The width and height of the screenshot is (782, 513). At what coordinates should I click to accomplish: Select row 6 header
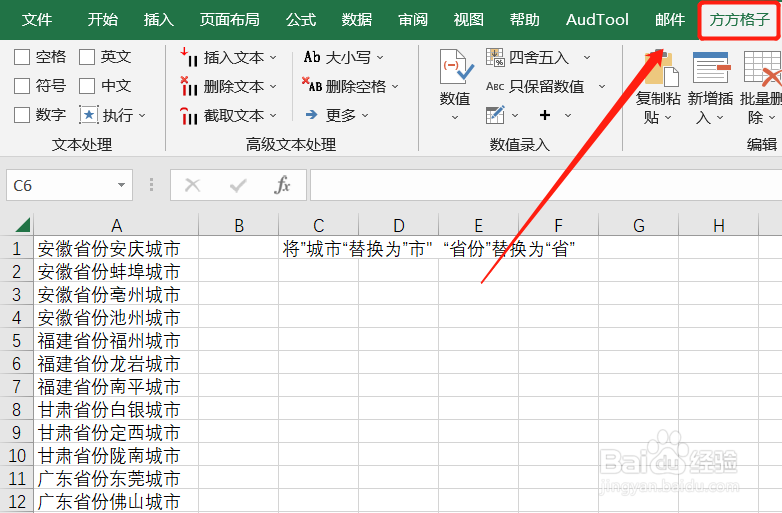[16, 363]
